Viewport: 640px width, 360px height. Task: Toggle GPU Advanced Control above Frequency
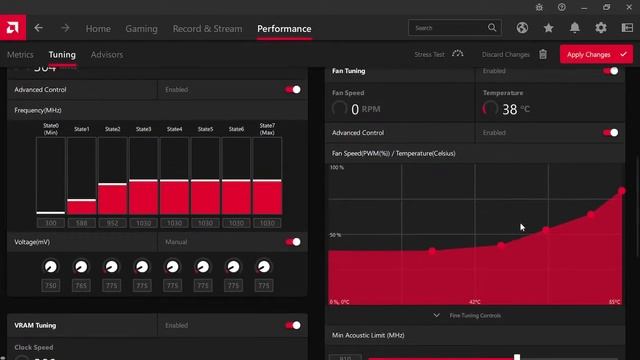293,89
